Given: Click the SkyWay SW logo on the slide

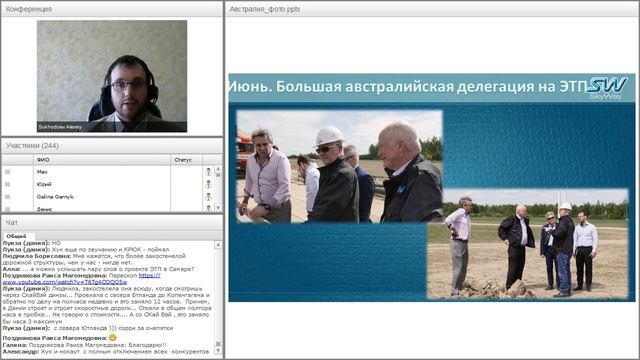Looking at the screenshot, I should click(x=607, y=87).
